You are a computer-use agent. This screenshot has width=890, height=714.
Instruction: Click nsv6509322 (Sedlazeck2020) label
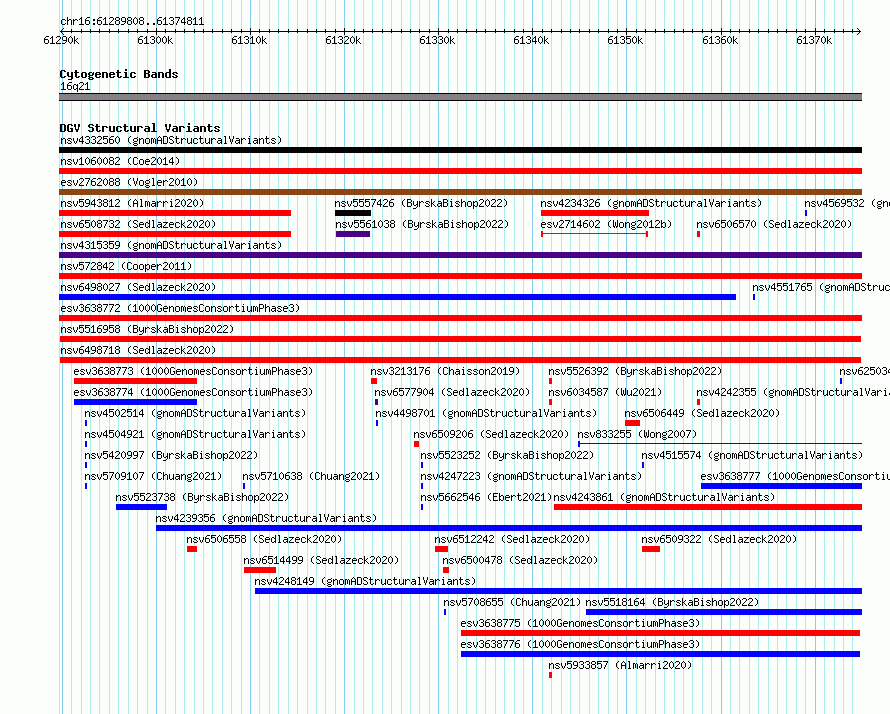tap(719, 539)
